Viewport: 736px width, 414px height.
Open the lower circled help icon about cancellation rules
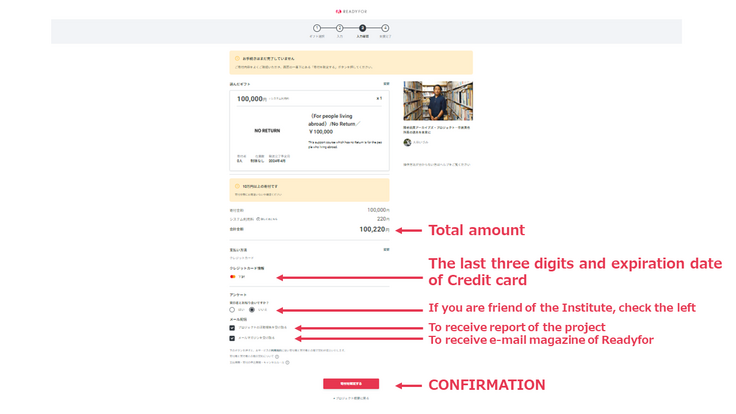coord(287,362)
